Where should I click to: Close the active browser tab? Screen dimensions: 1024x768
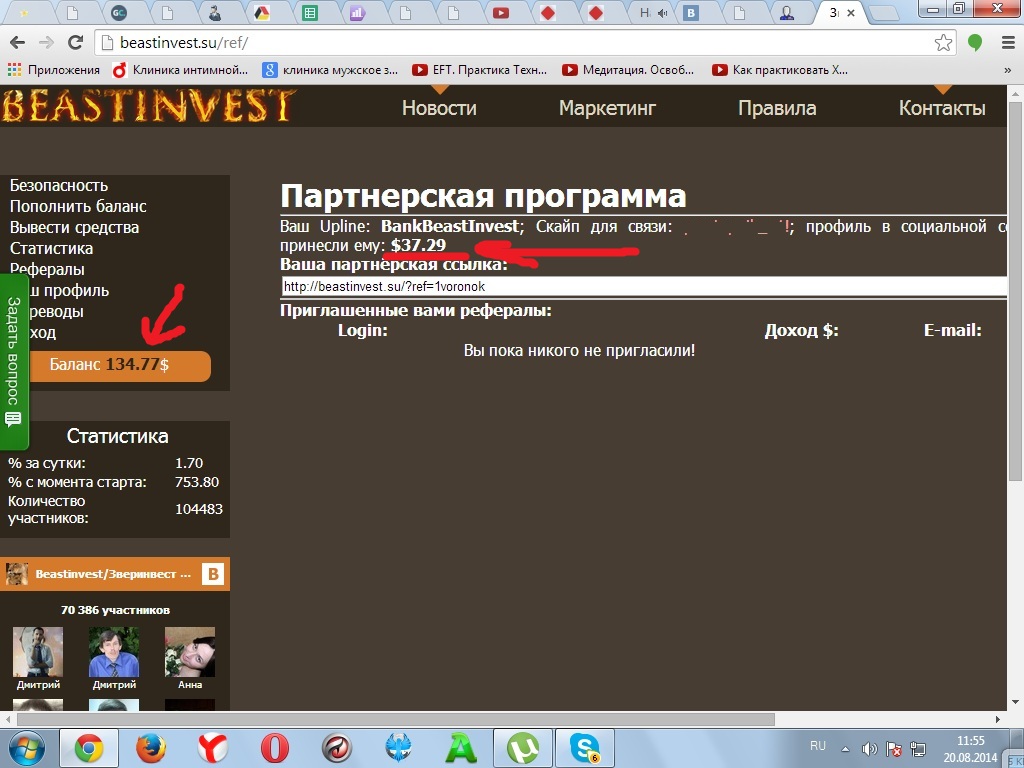coord(851,13)
